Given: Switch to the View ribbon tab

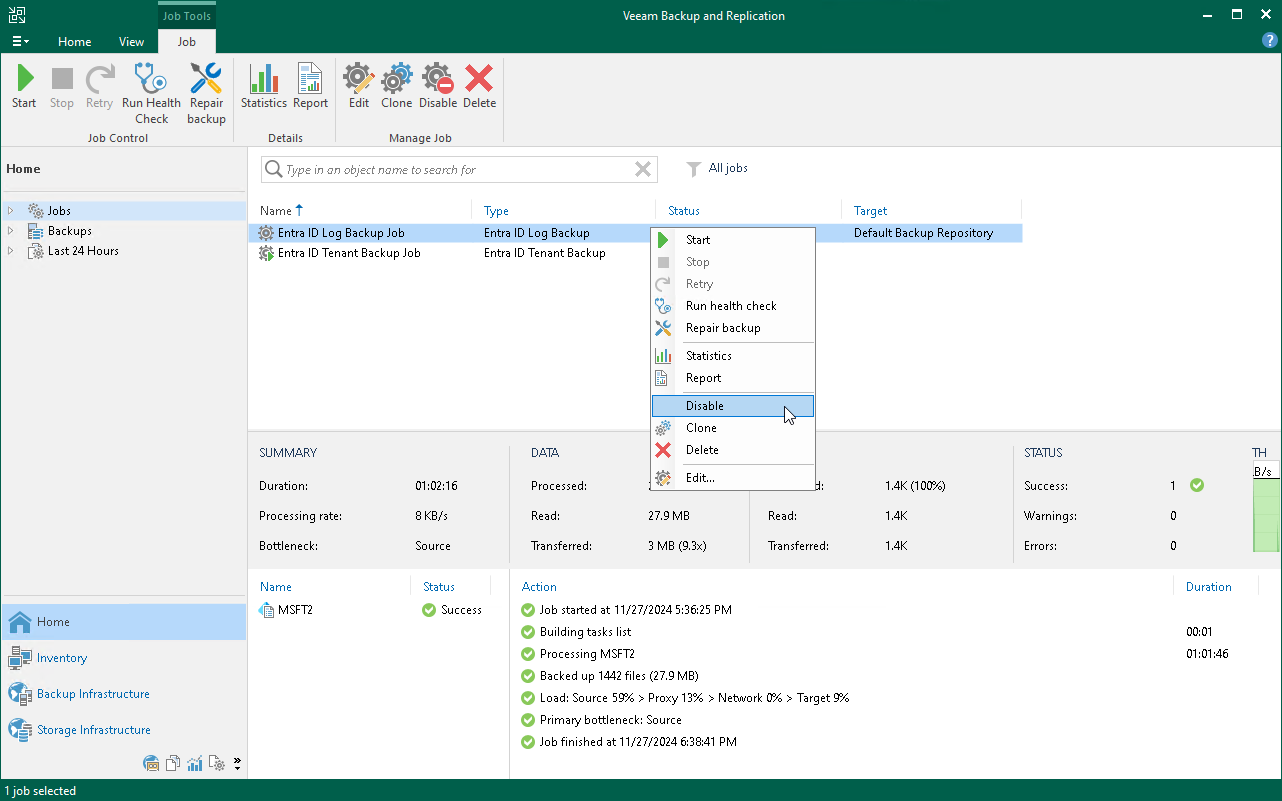Looking at the screenshot, I should 131,42.
